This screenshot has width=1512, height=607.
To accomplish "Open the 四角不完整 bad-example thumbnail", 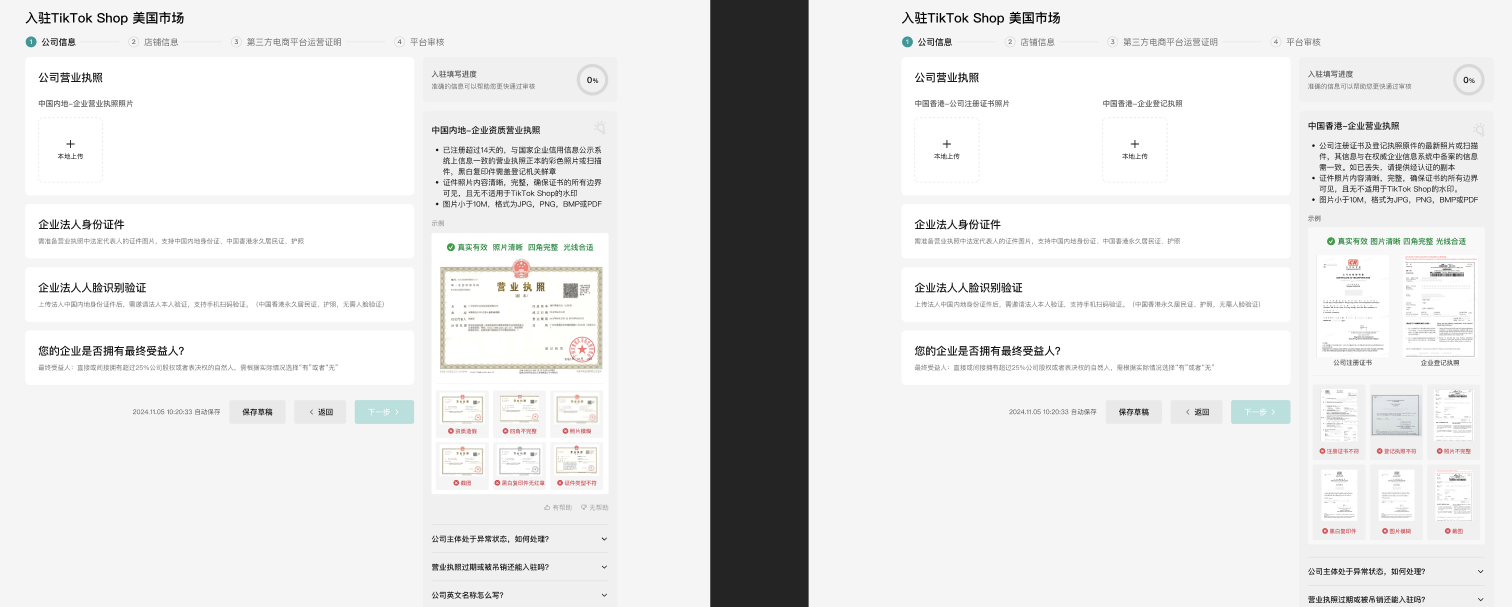I will tap(520, 414).
